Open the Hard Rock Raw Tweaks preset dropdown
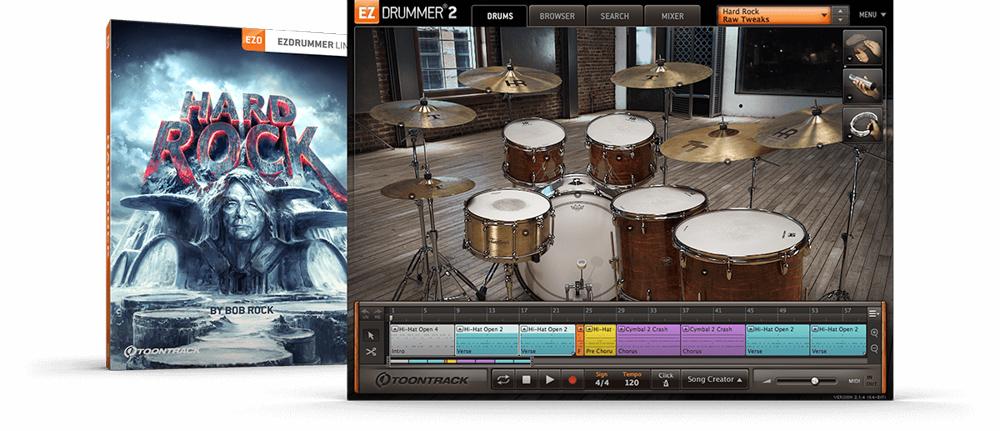The width and height of the screenshot is (1000, 431). tap(775, 15)
